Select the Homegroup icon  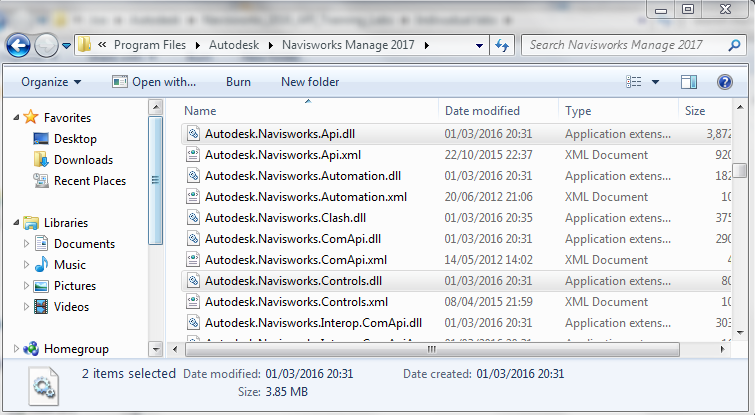31,349
